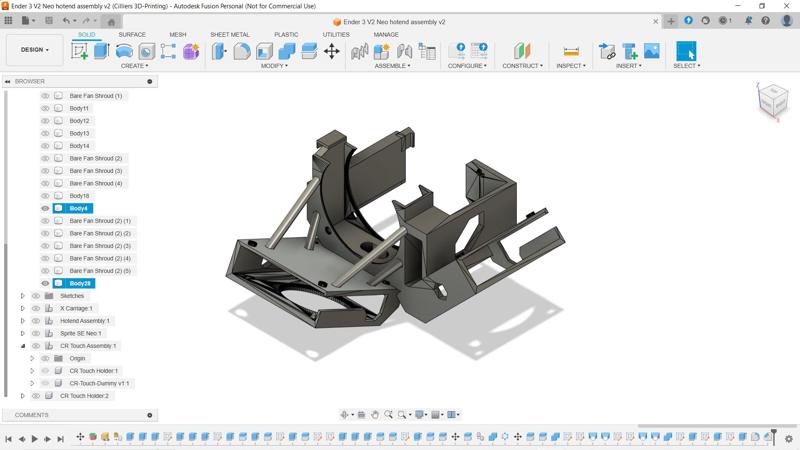The image size is (800, 450).
Task: Switch to the SURFACE tab
Action: pos(132,34)
